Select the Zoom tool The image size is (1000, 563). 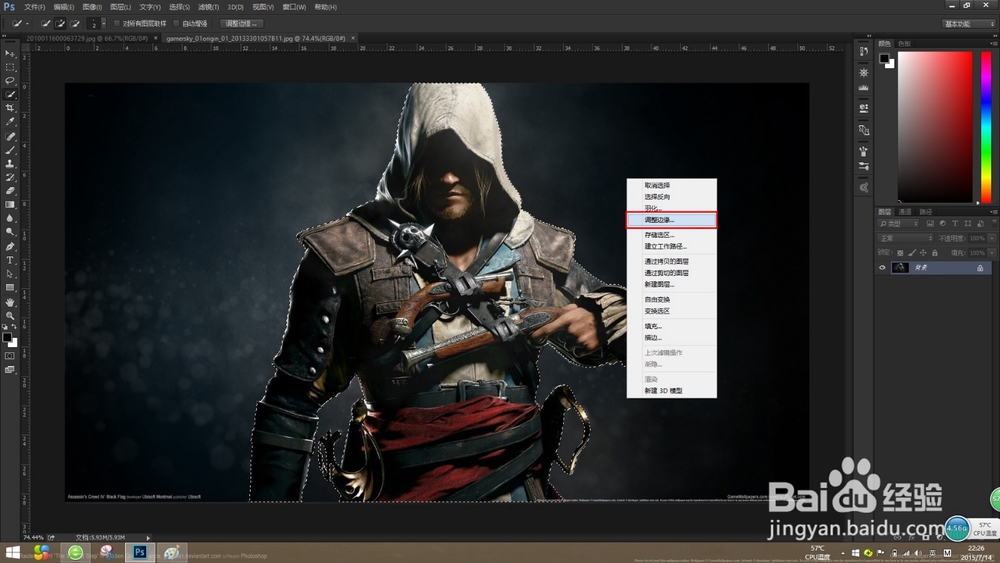coord(10,316)
